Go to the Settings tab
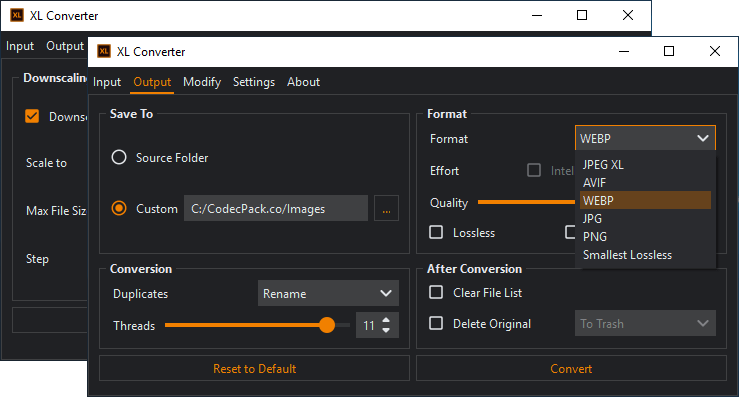The width and height of the screenshot is (739, 397). pos(254,82)
